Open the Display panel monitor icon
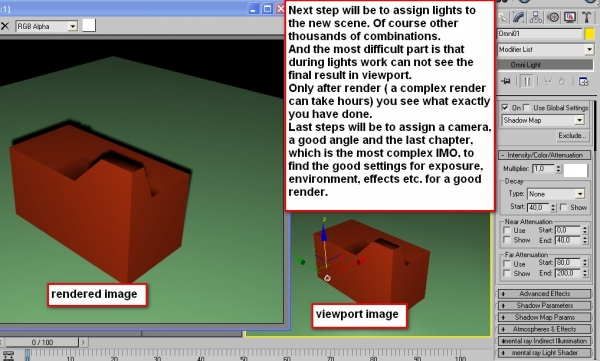Image resolution: width=600 pixels, height=361 pixels. [570, 17]
